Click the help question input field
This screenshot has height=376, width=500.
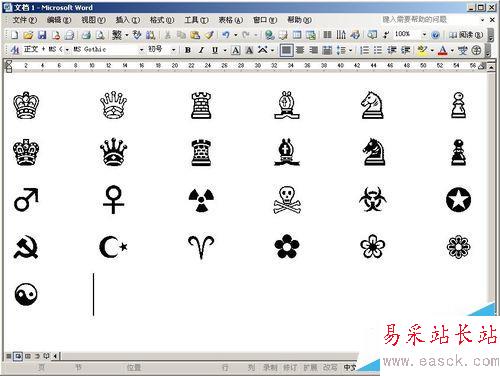pyautogui.click(x=432, y=20)
